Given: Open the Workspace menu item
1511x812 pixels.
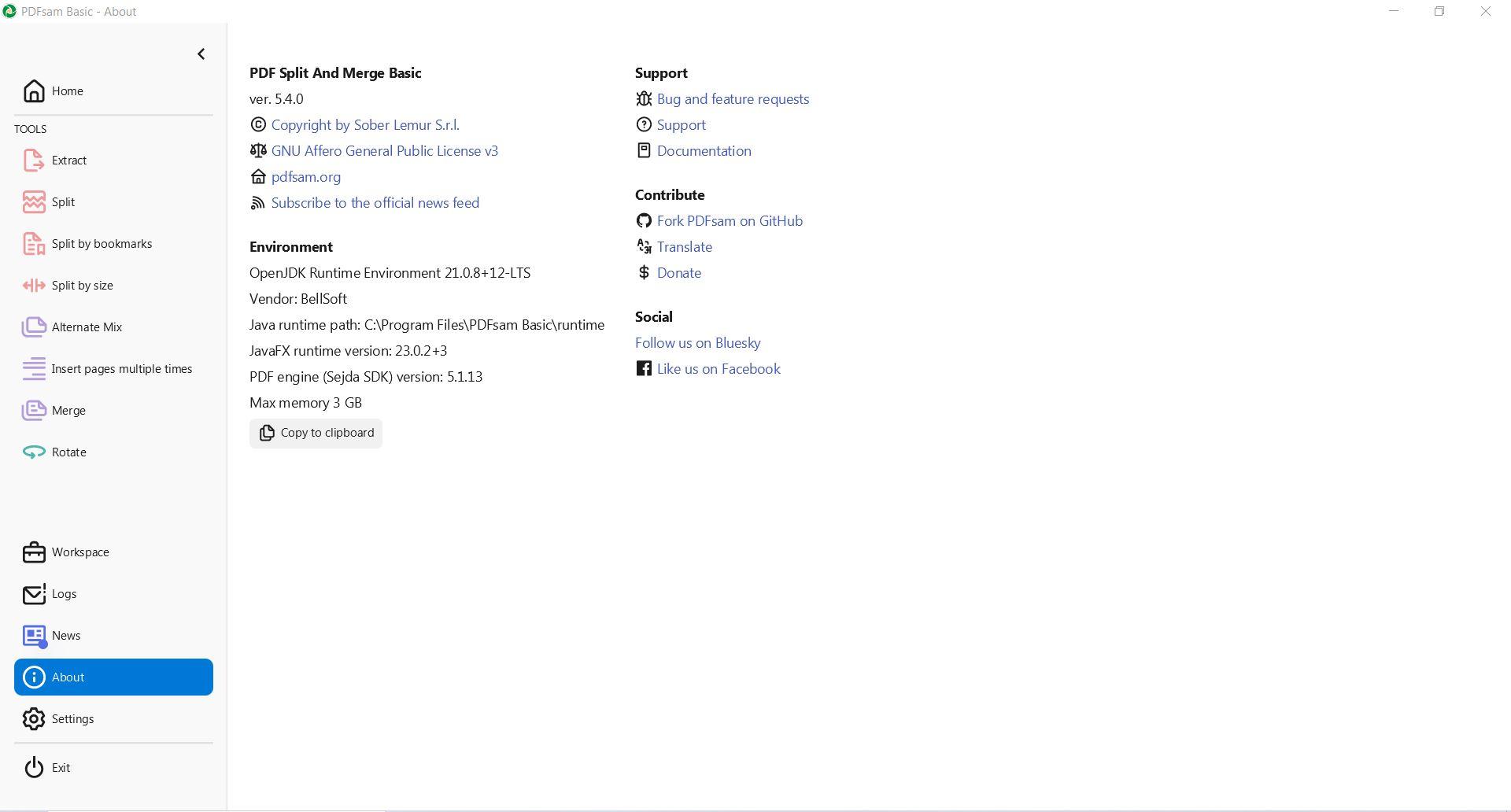Looking at the screenshot, I should click(79, 552).
